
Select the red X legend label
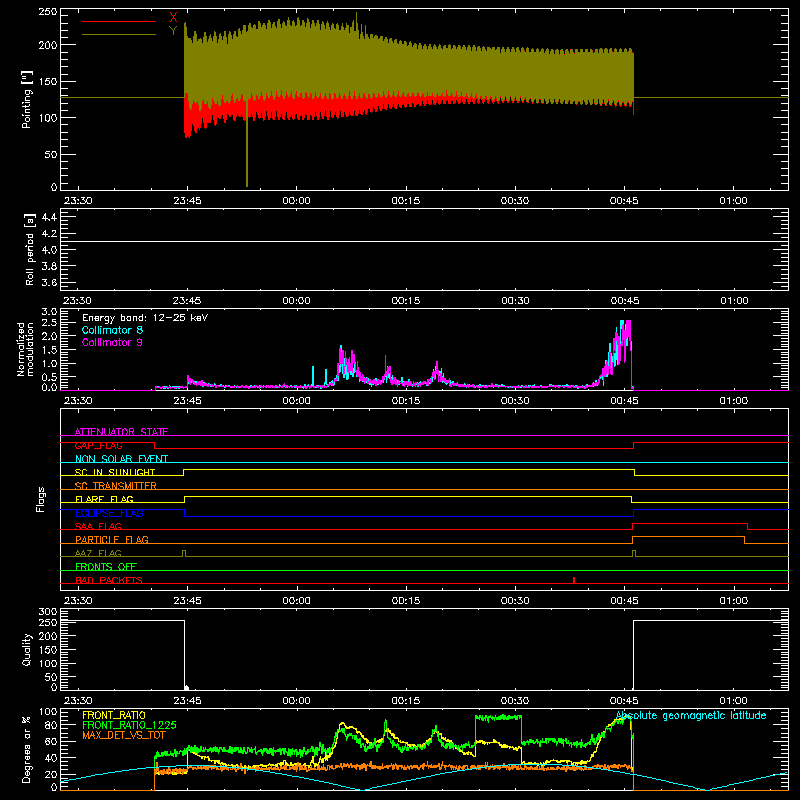point(173,18)
